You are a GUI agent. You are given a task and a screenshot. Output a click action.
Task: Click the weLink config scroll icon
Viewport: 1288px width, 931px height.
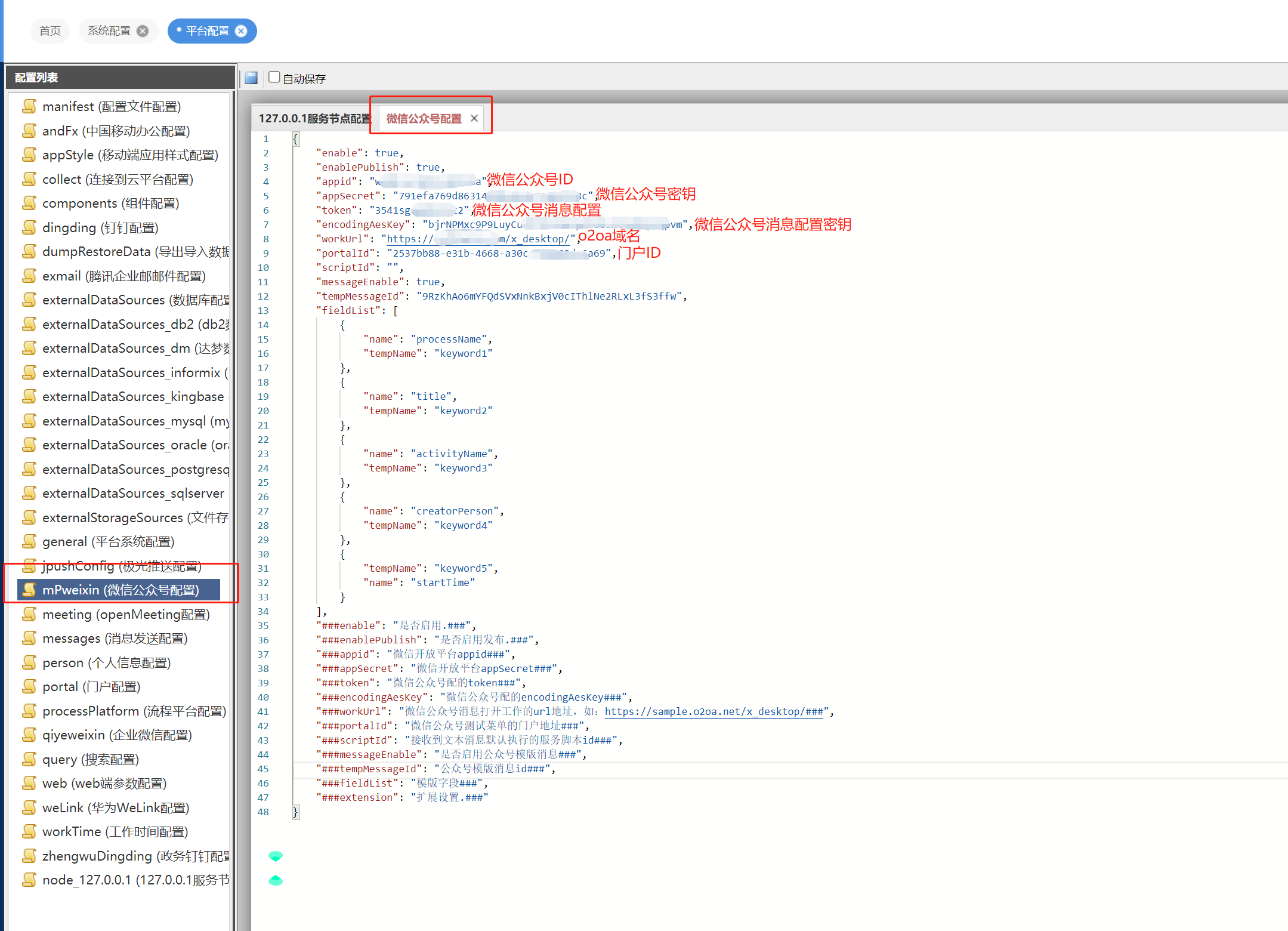(29, 807)
